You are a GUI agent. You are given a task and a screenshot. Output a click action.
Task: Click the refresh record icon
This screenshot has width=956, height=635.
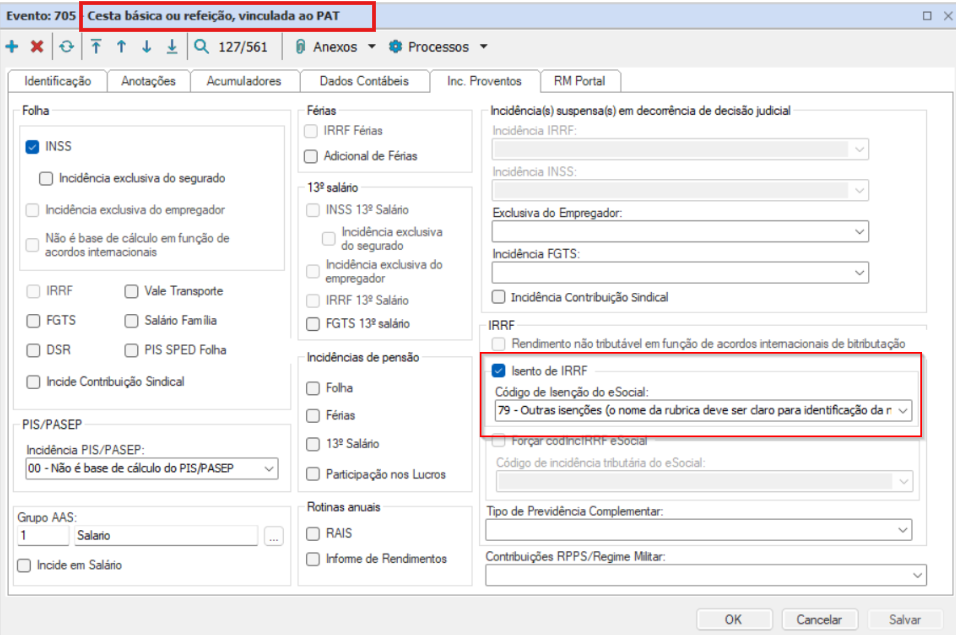[x=66, y=47]
